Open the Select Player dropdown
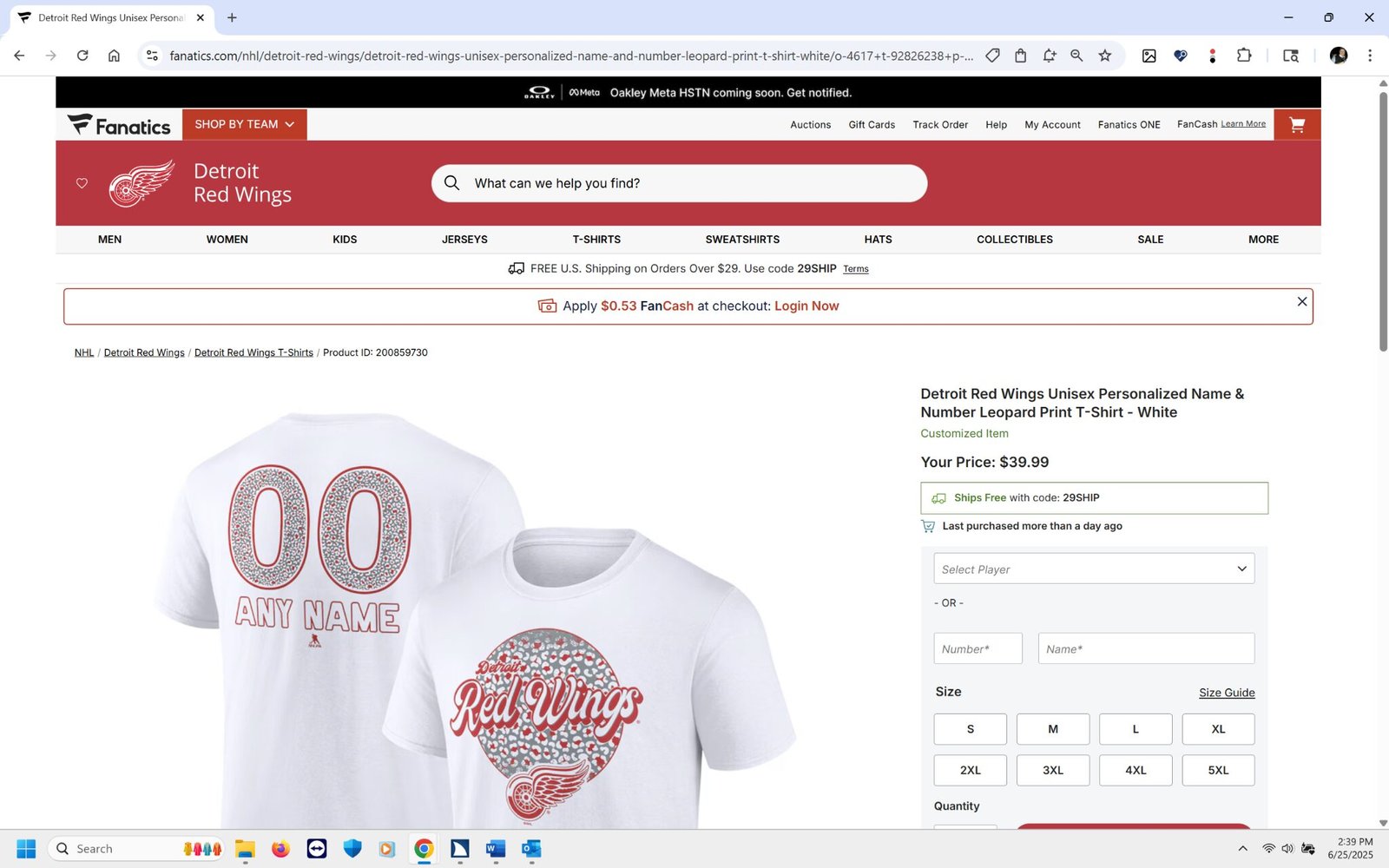Screen dimensions: 1389x868 (1094, 569)
